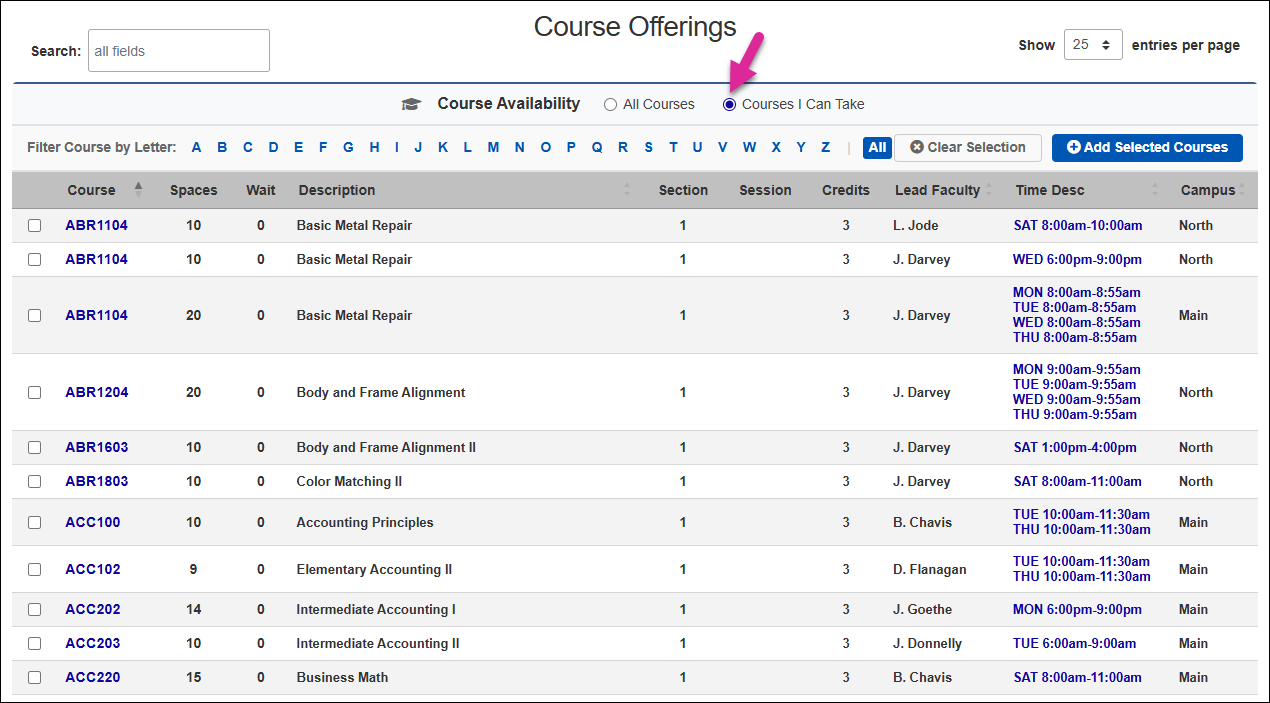1270x703 pixels.
Task: Open the ABR1204 course link
Action: point(97,392)
